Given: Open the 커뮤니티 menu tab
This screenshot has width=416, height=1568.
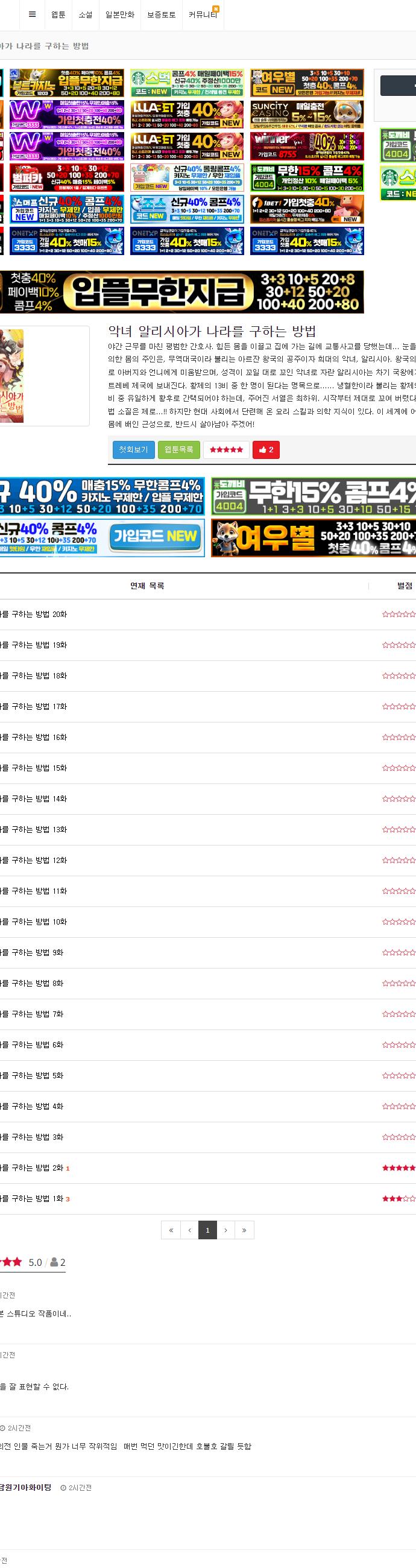Looking at the screenshot, I should [x=203, y=14].
